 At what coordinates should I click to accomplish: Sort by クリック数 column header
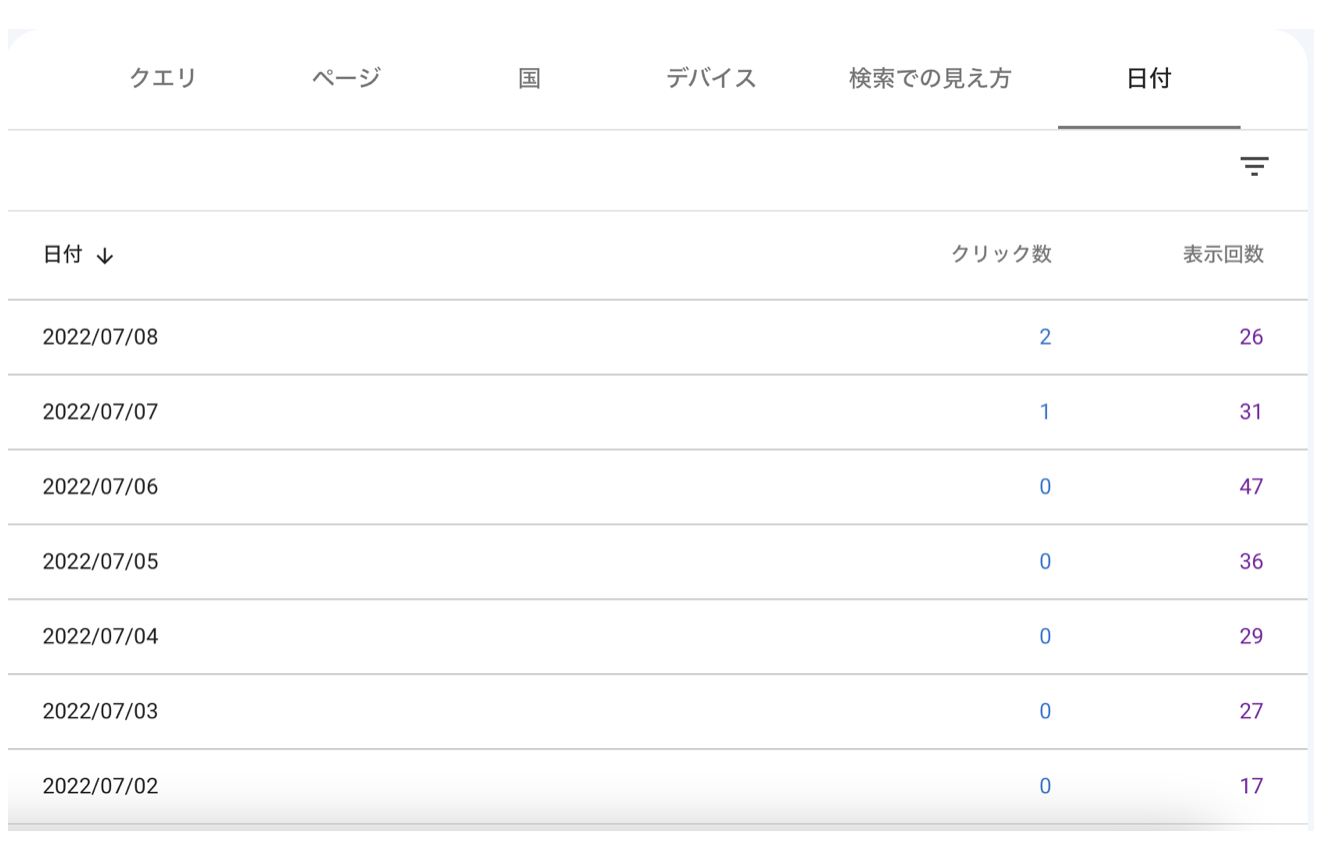pos(1001,255)
